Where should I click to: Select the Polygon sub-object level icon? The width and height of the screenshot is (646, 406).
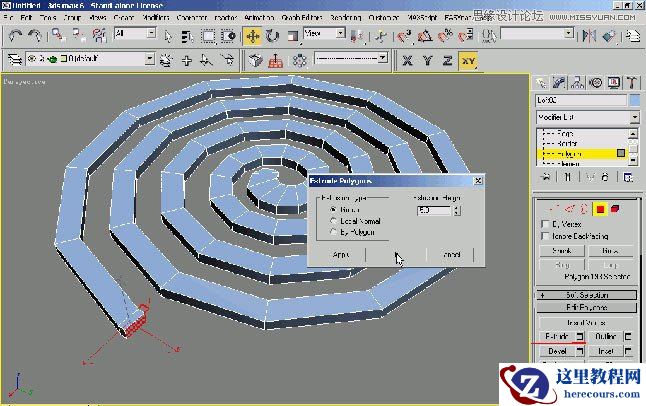(600, 209)
